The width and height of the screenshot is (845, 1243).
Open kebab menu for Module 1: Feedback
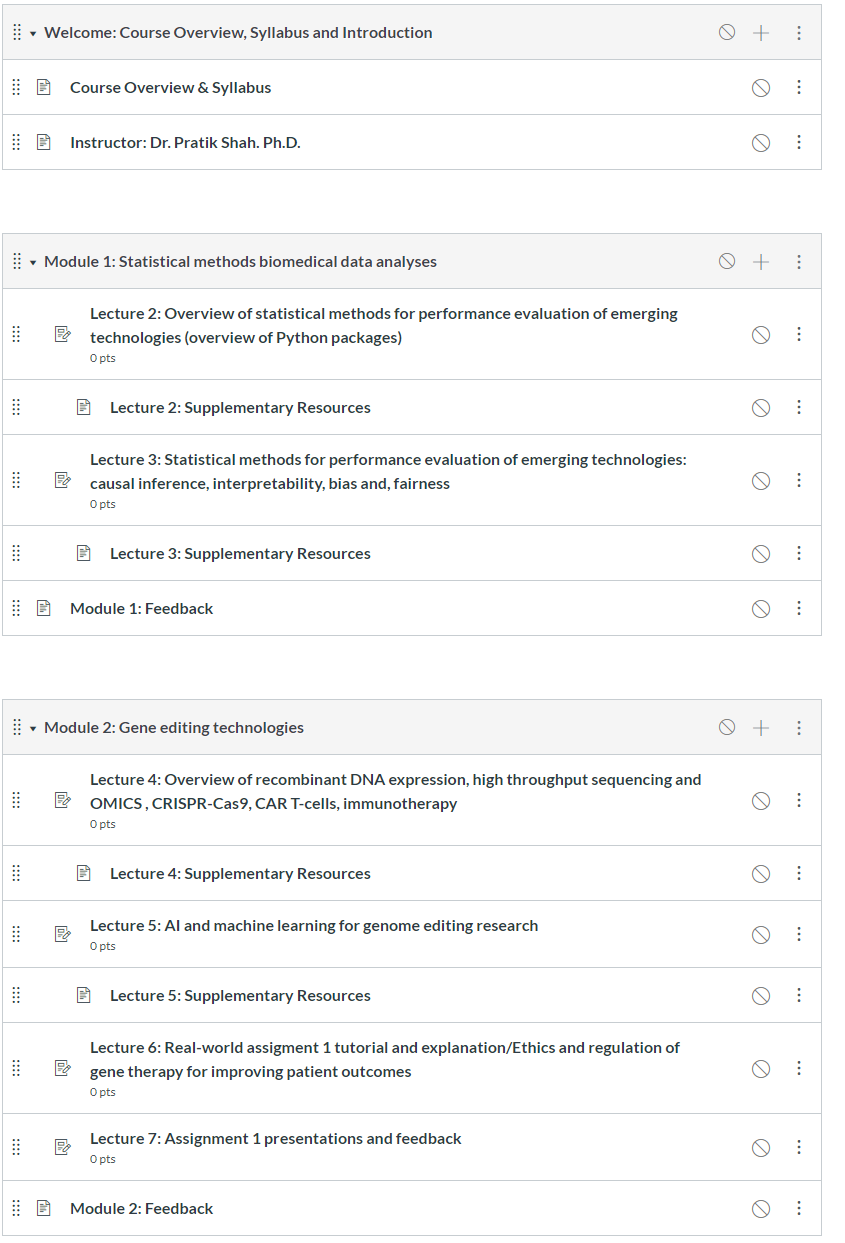tap(799, 608)
